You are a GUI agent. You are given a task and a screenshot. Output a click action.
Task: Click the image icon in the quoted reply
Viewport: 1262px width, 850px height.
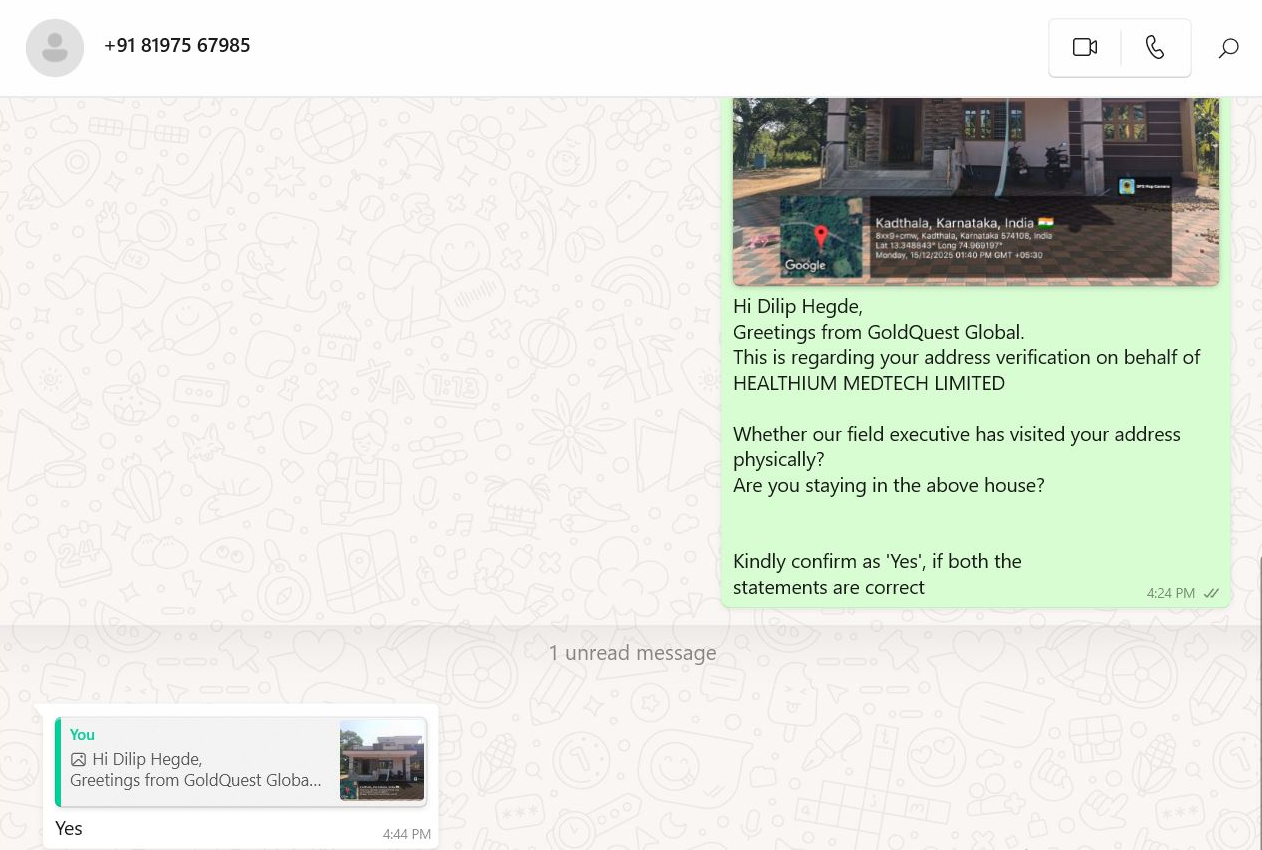click(x=78, y=759)
